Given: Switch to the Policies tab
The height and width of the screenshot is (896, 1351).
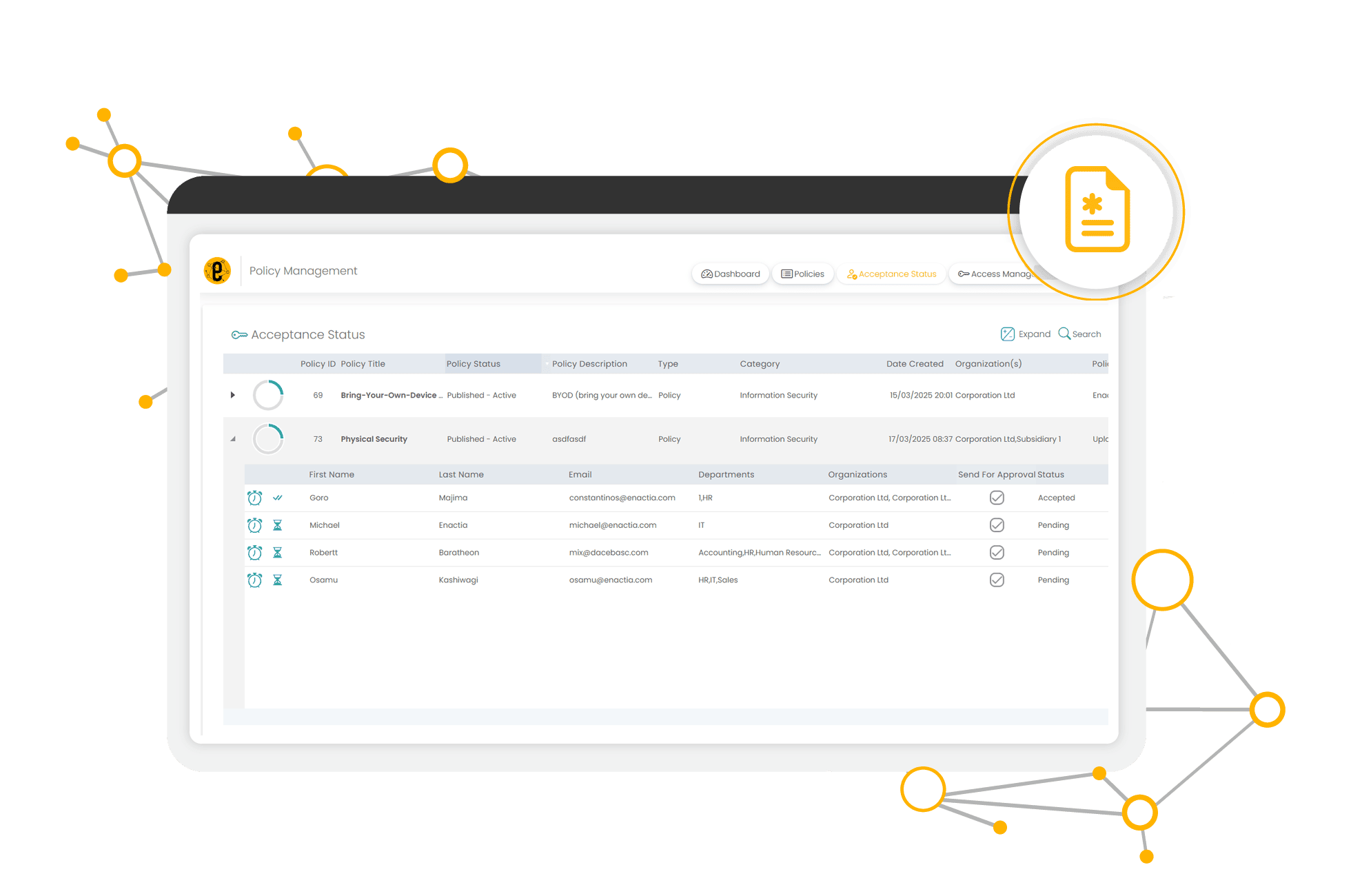Looking at the screenshot, I should click(802, 274).
